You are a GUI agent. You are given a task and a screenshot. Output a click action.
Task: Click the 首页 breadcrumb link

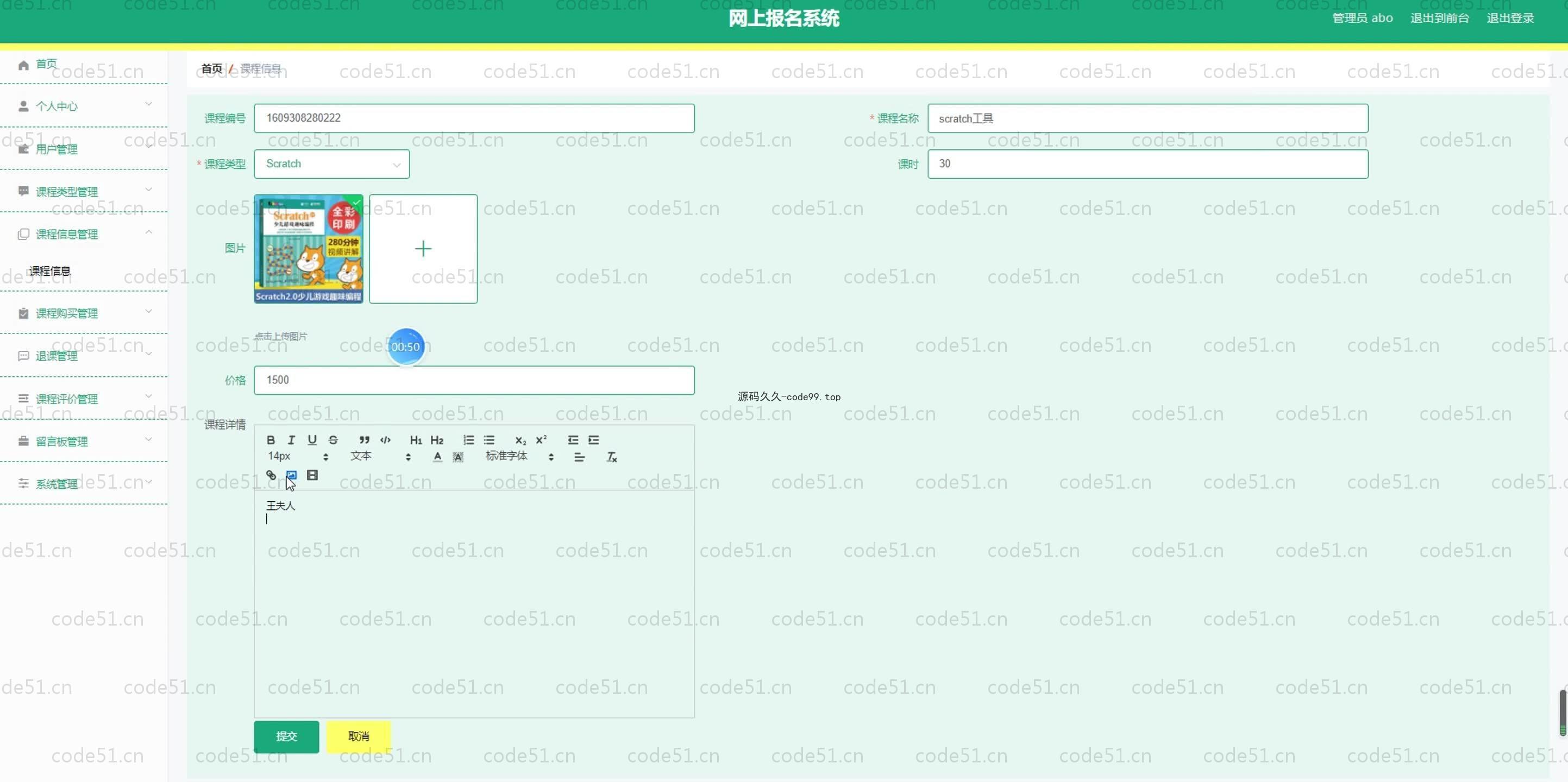212,69
